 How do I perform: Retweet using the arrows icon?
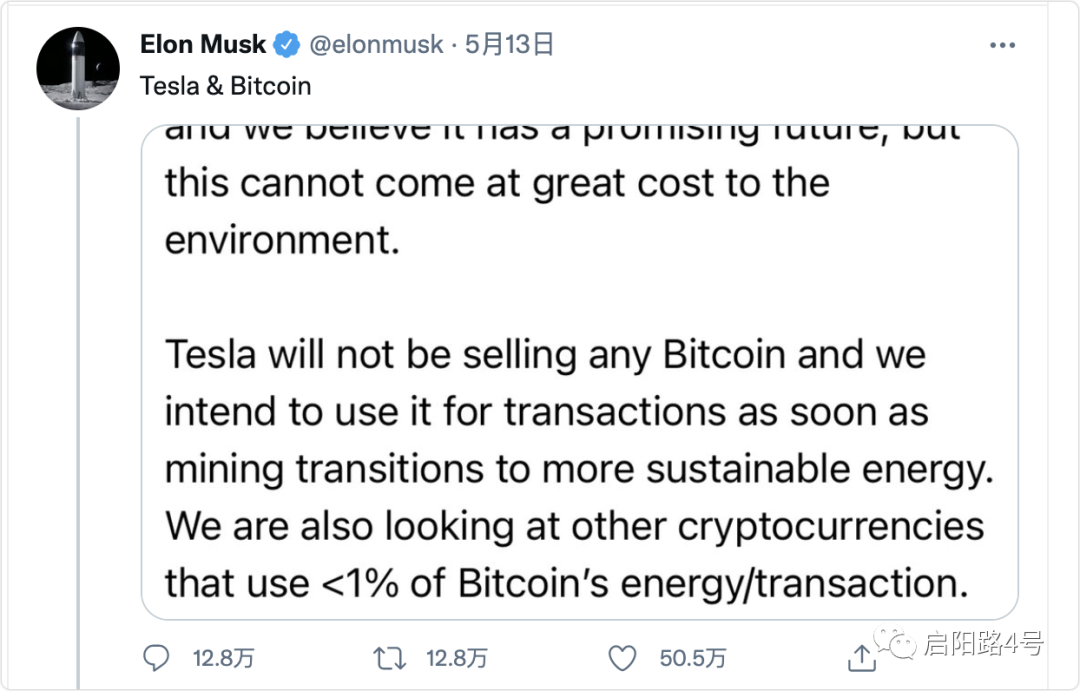[x=389, y=659]
